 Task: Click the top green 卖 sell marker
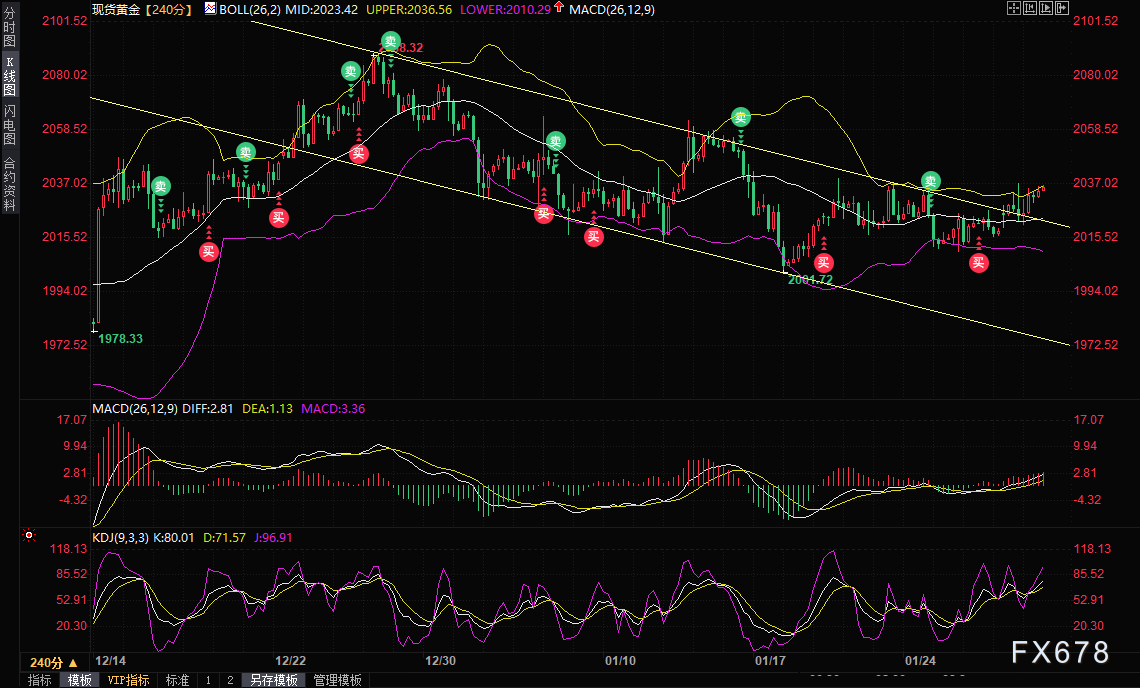[391, 41]
